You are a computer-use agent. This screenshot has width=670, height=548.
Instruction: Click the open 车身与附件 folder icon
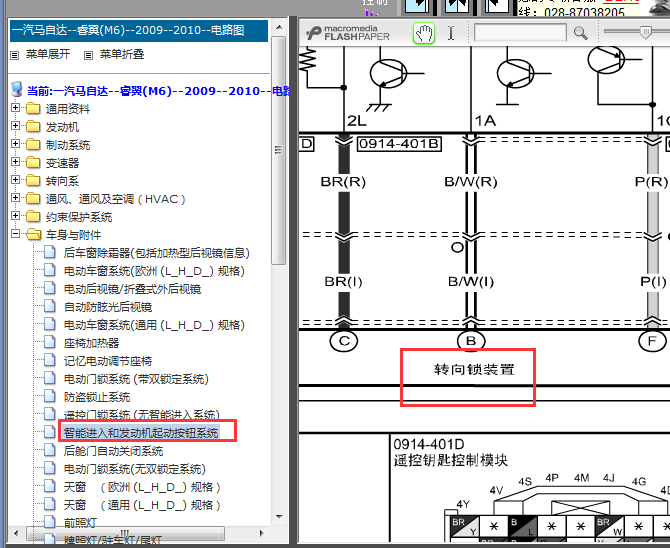coord(33,234)
